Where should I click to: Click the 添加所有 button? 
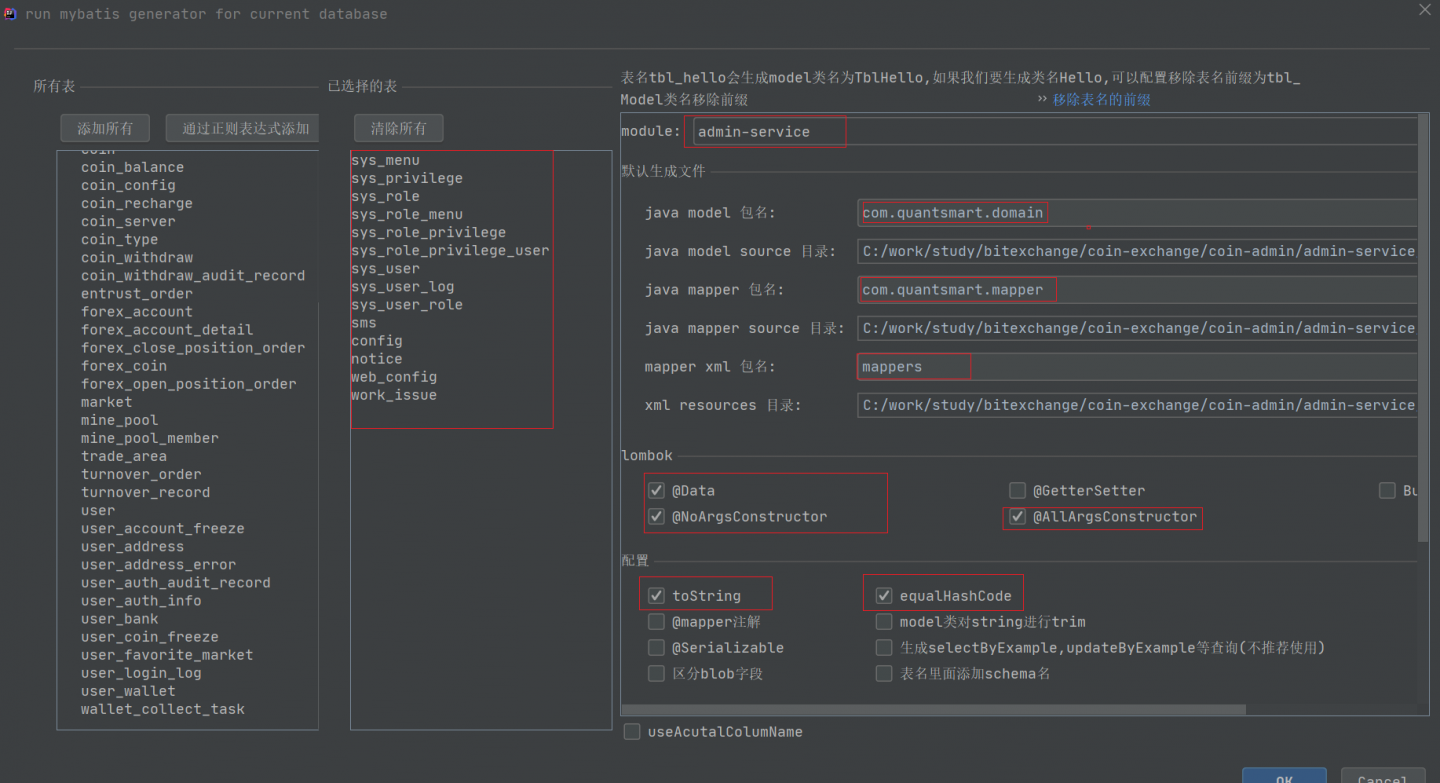(105, 128)
